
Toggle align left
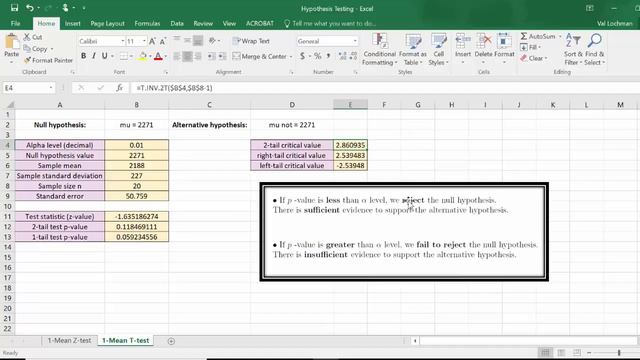(177, 56)
